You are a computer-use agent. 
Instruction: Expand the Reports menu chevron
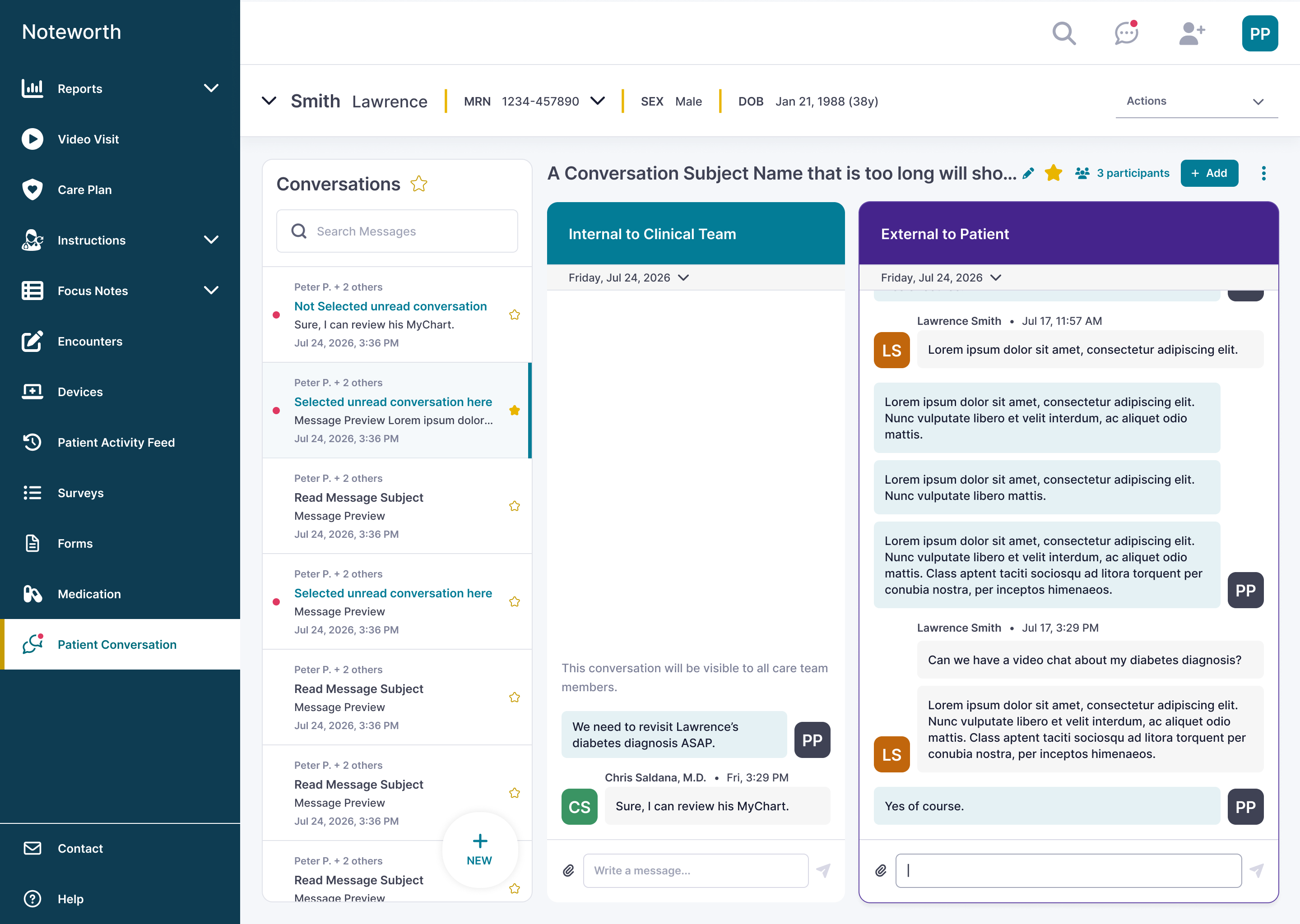point(211,88)
